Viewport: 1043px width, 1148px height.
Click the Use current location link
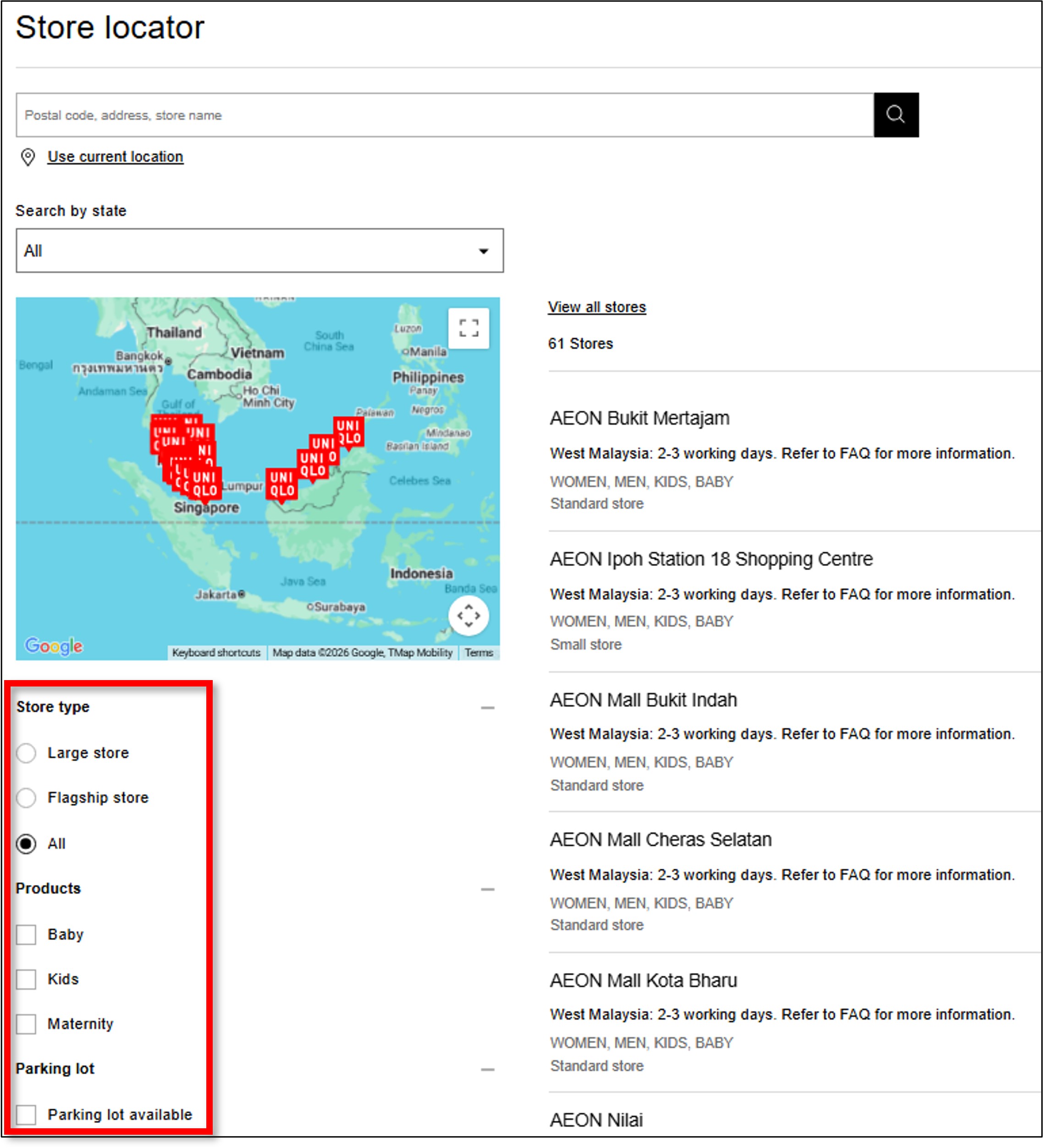click(116, 157)
